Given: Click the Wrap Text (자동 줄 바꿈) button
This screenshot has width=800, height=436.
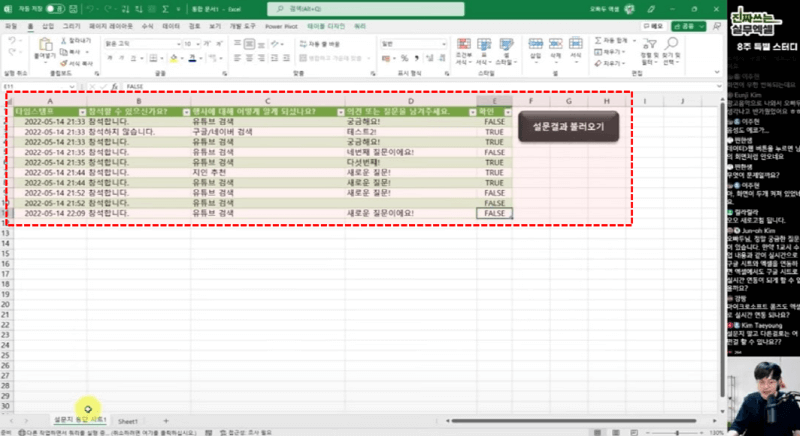Looking at the screenshot, I should coord(320,44).
